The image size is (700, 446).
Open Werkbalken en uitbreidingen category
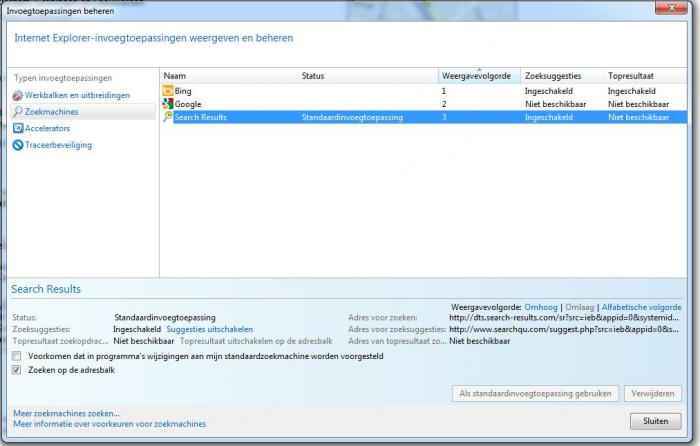tap(77, 95)
